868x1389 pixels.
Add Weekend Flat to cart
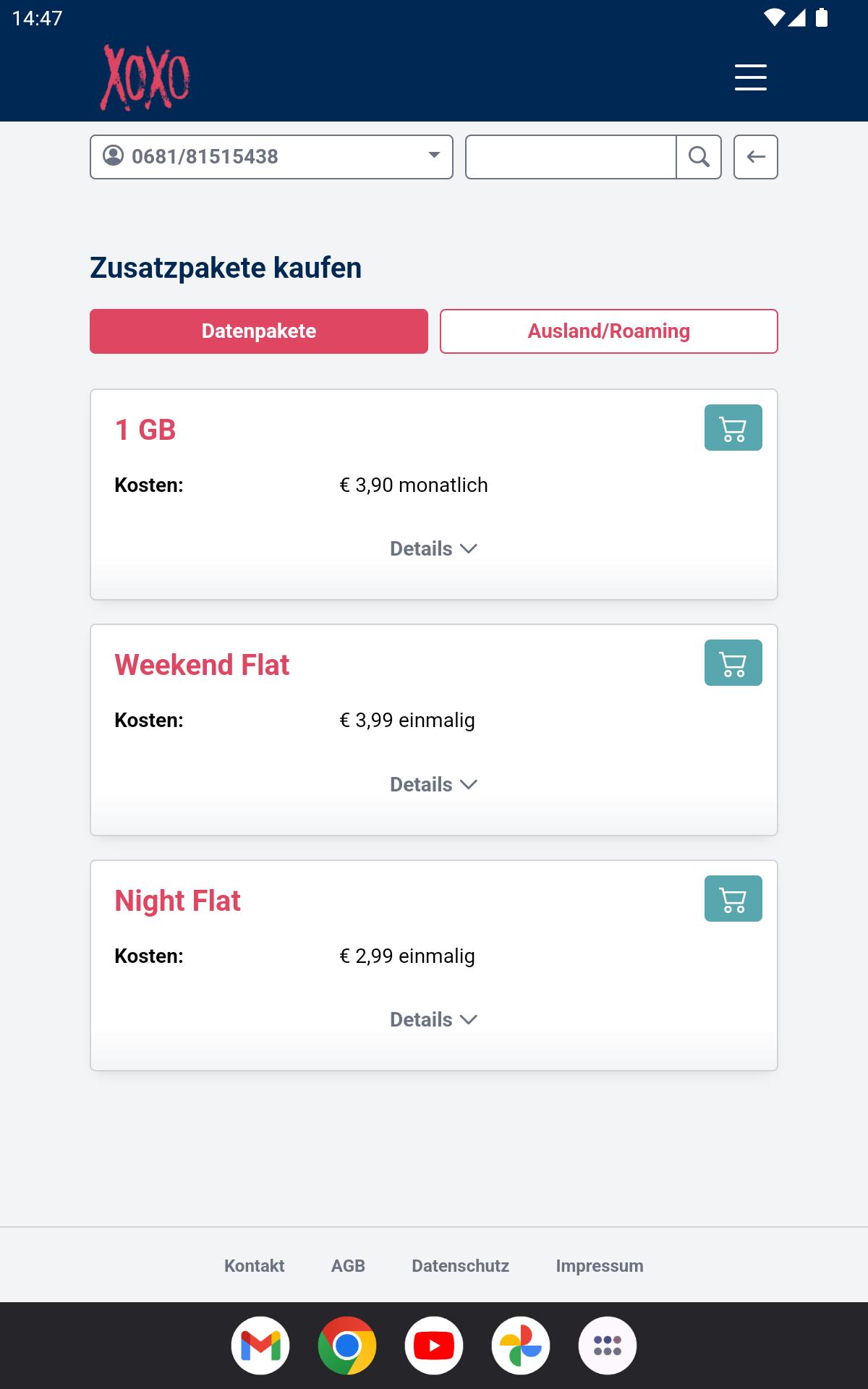pos(733,663)
